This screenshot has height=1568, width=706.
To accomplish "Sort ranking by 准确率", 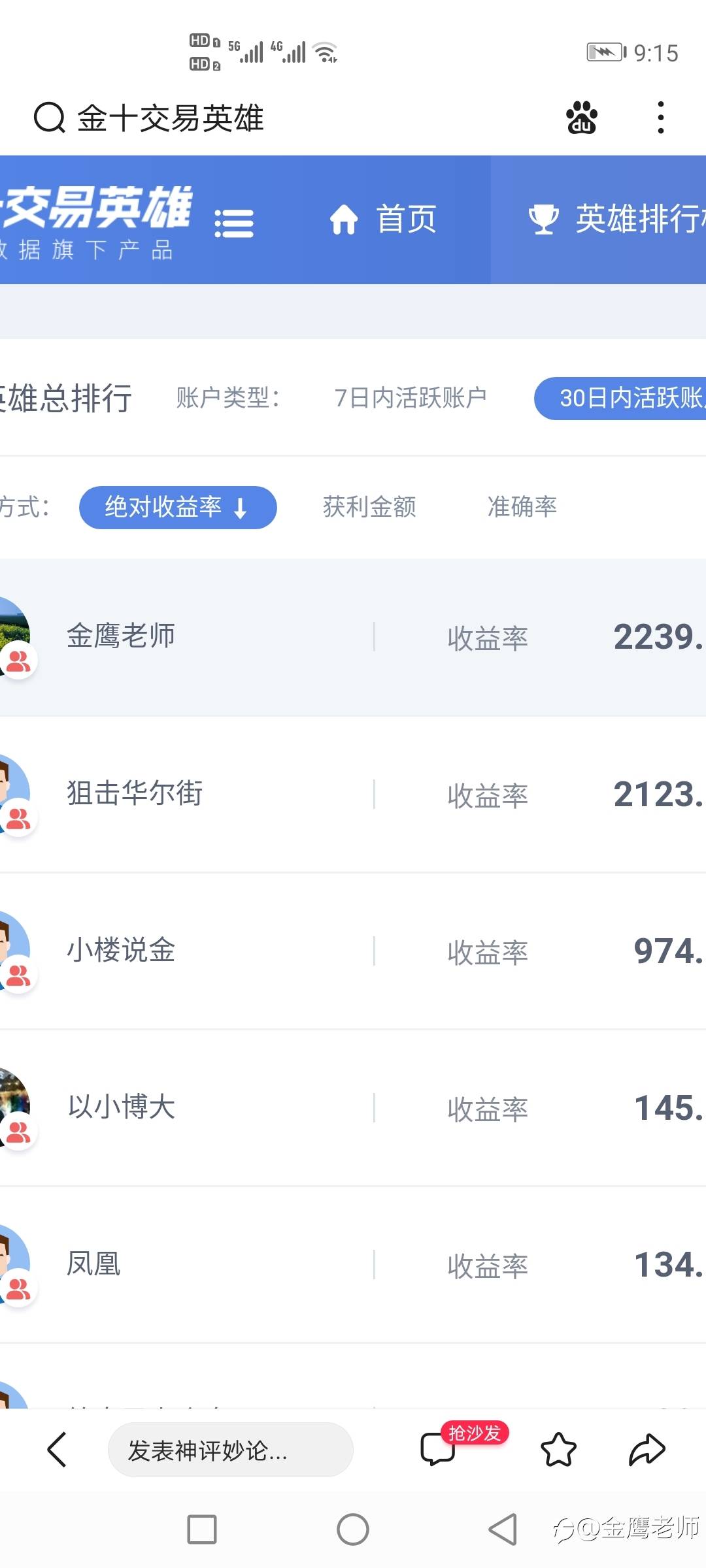I will pyautogui.click(x=522, y=507).
